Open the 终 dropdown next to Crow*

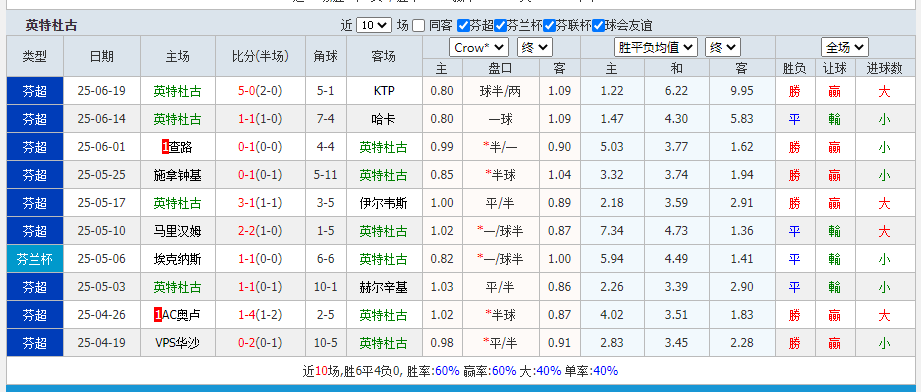point(535,48)
